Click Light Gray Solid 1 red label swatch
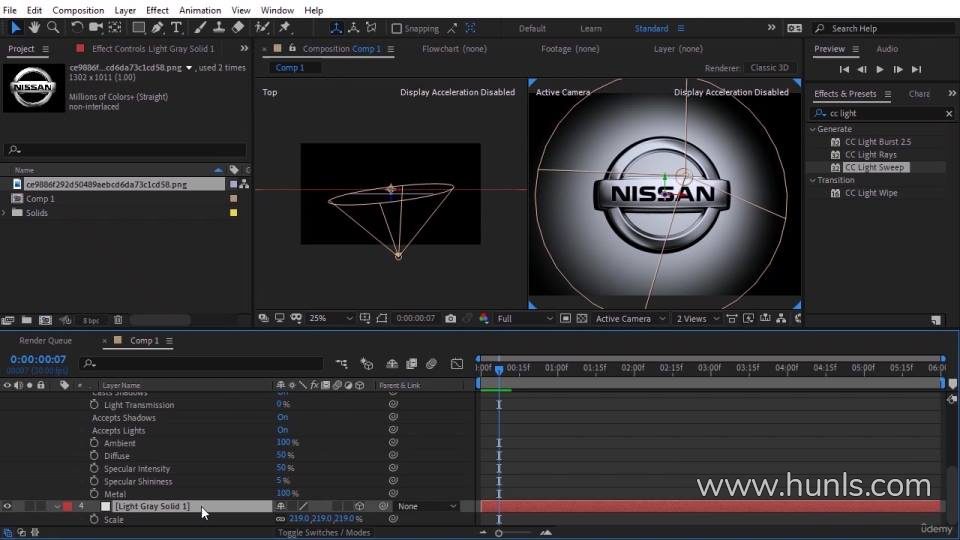This screenshot has width=960, height=540. (67, 506)
